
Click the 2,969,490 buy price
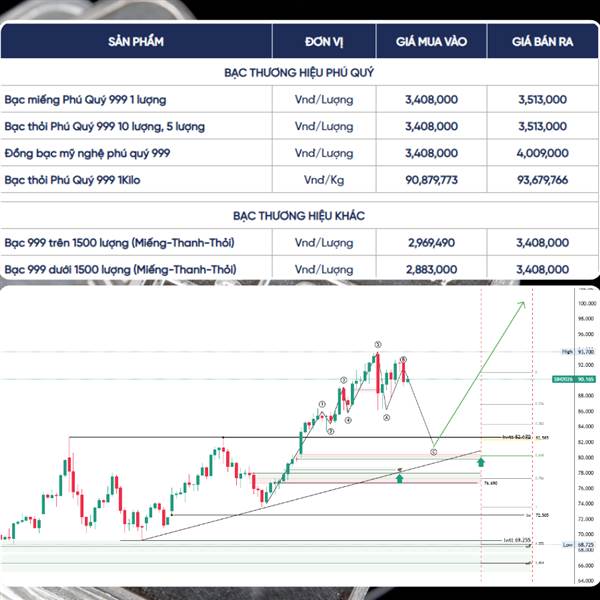click(x=431, y=243)
